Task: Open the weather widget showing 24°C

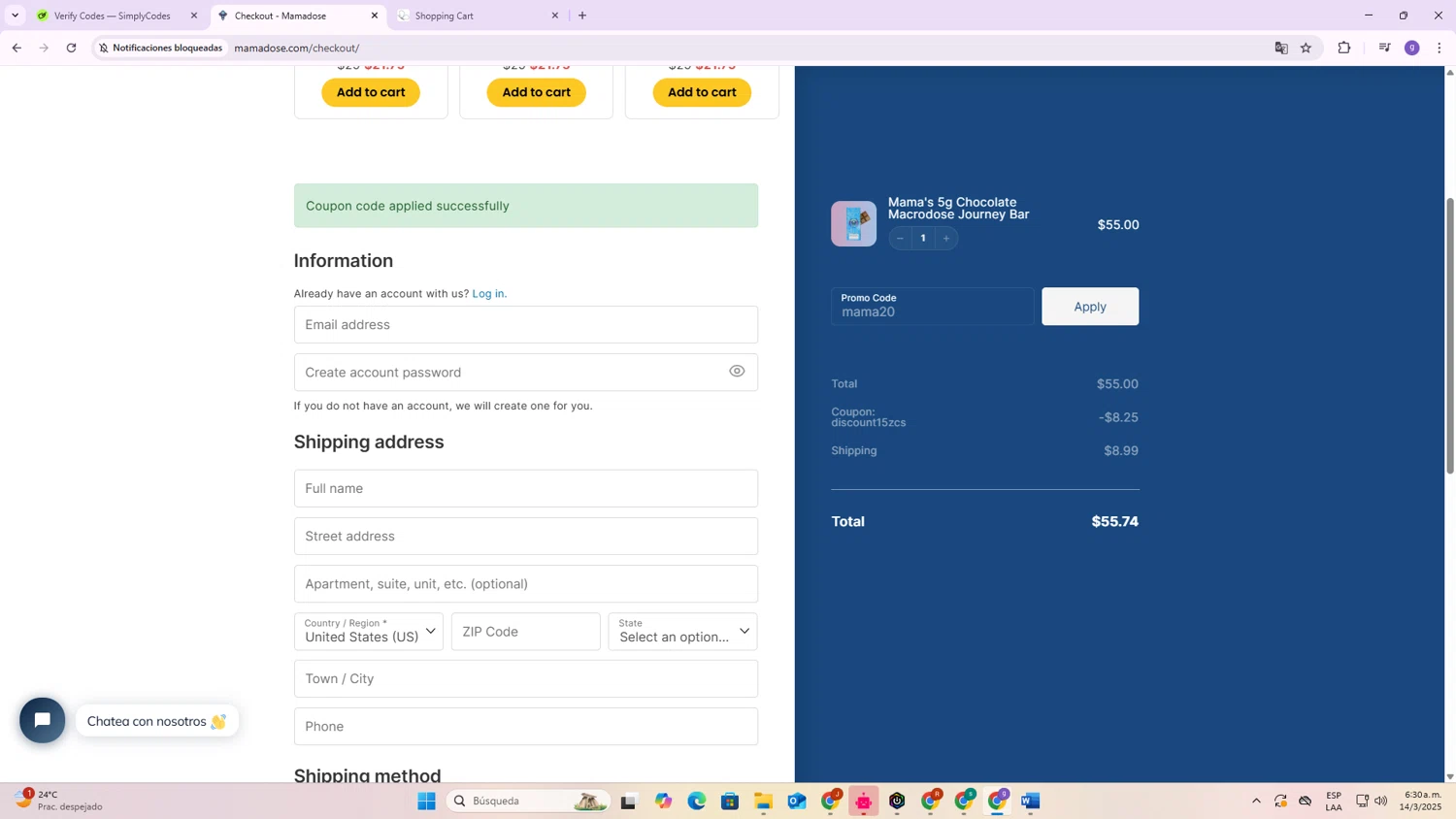Action: click(x=58, y=801)
